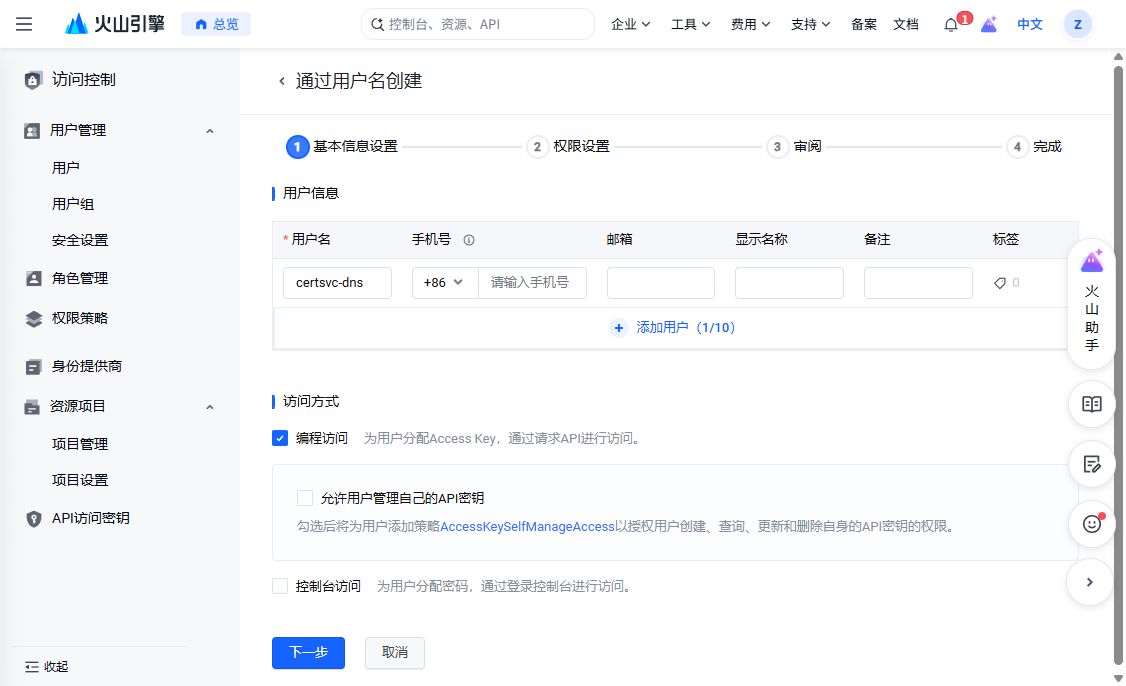
Task: Click the top search box 控制台、资源、API
Action: point(478,24)
